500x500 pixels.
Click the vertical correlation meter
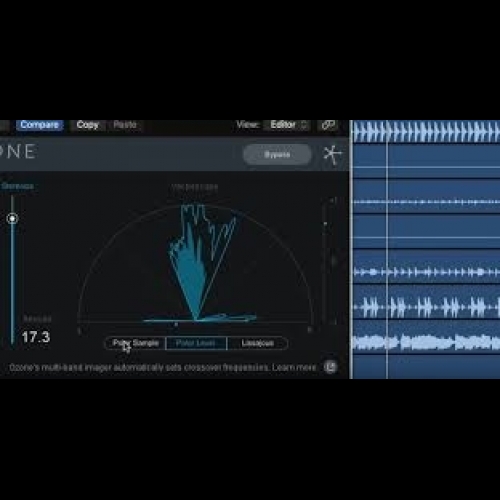325,262
